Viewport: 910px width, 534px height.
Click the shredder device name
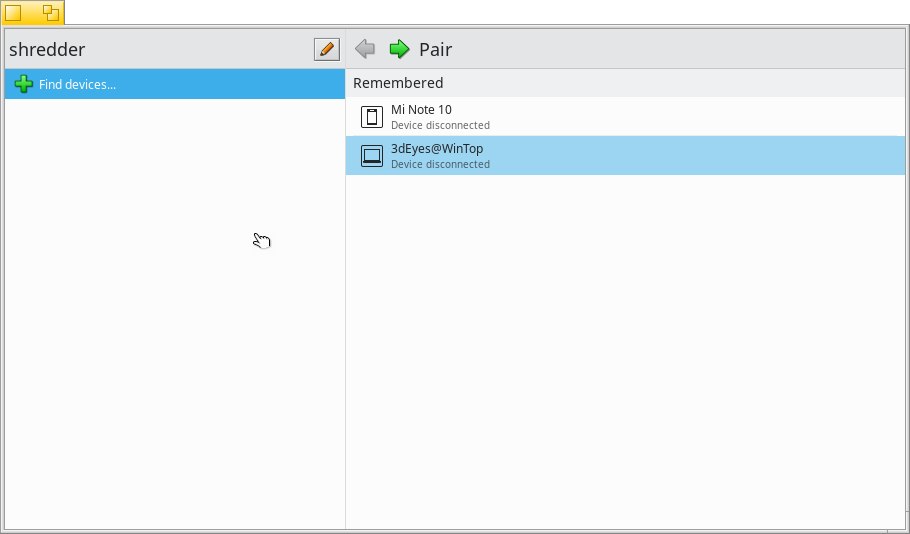point(47,49)
